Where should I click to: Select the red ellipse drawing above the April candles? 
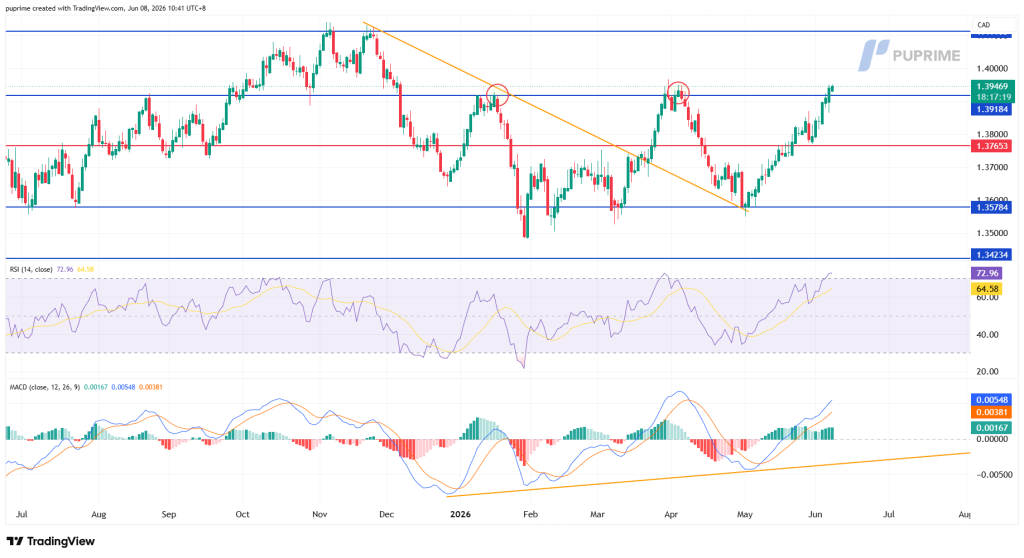[x=679, y=93]
